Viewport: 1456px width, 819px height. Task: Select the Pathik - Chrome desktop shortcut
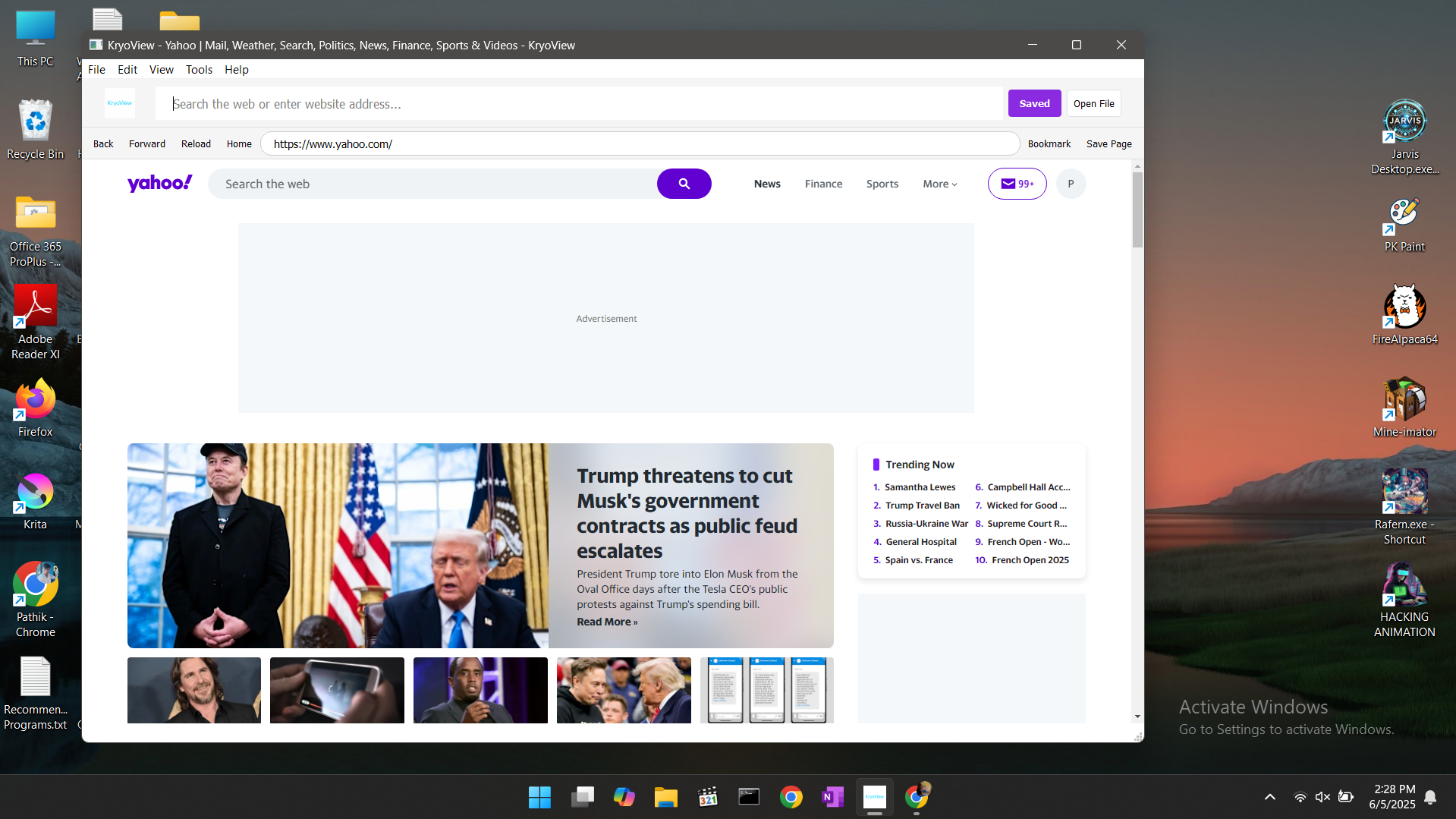click(36, 600)
